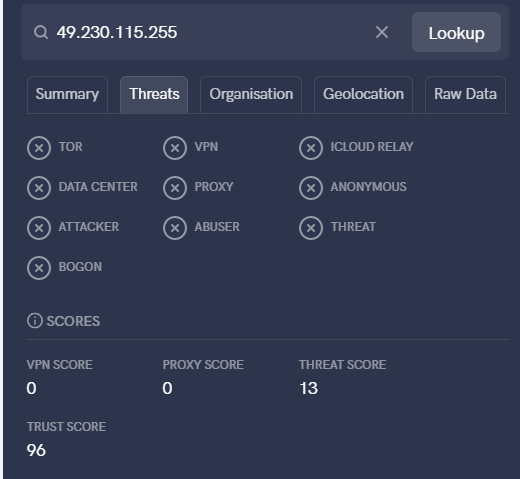Switch to the Summary tab

coord(67,95)
